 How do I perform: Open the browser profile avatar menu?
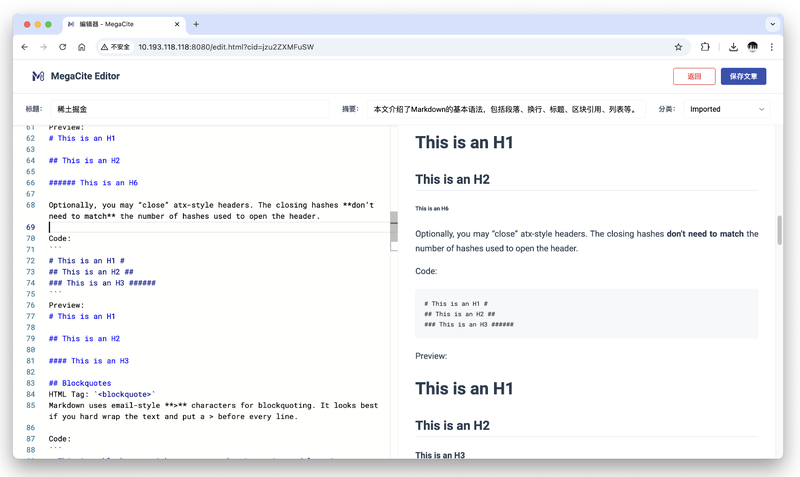pyautogui.click(x=753, y=47)
